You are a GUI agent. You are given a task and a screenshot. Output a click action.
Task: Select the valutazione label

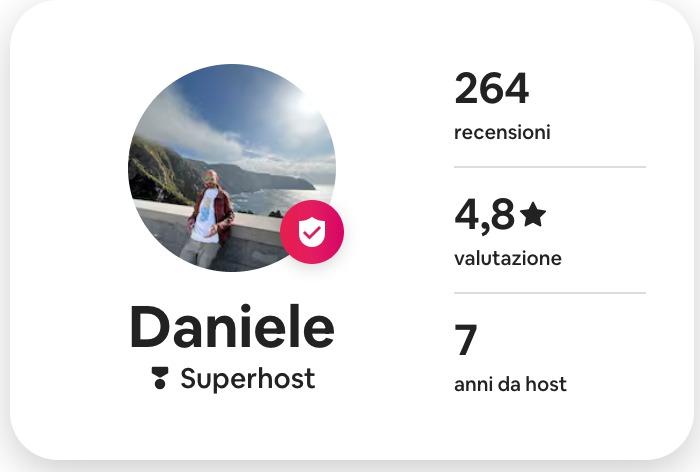tap(508, 259)
